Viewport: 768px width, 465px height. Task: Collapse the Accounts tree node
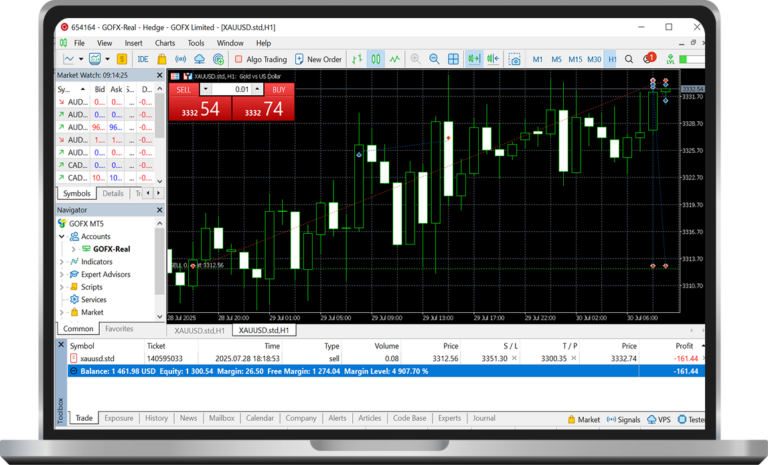coord(62,236)
